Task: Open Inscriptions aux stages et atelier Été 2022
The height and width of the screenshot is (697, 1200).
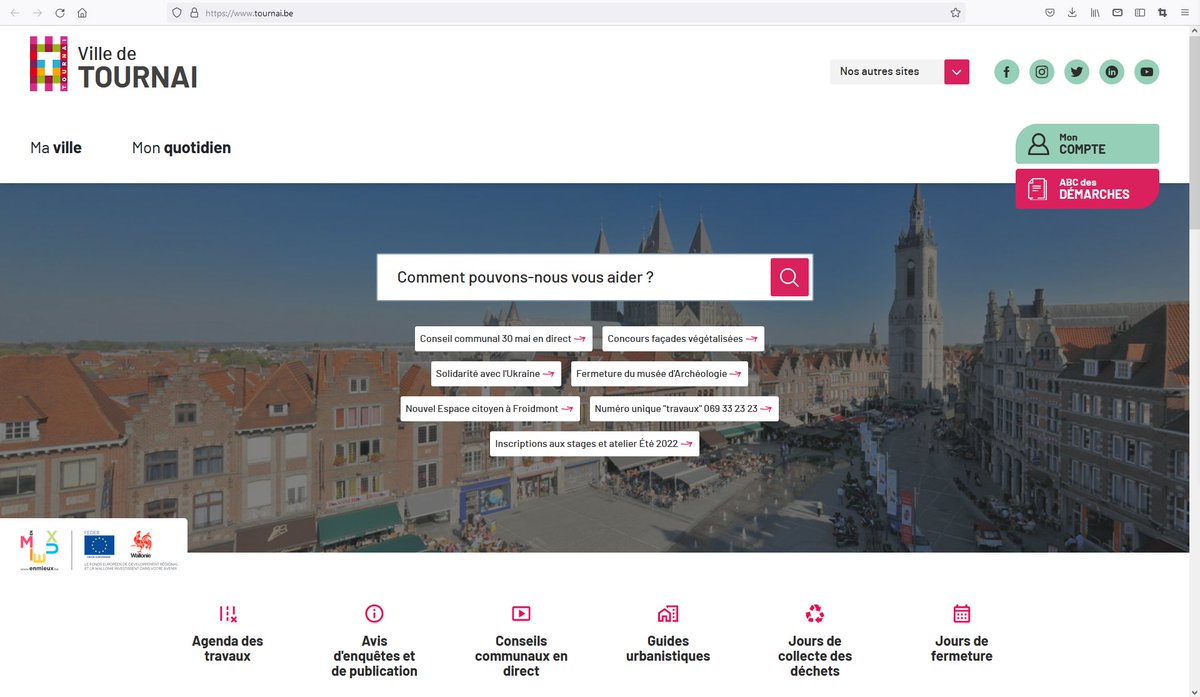Action: point(594,444)
